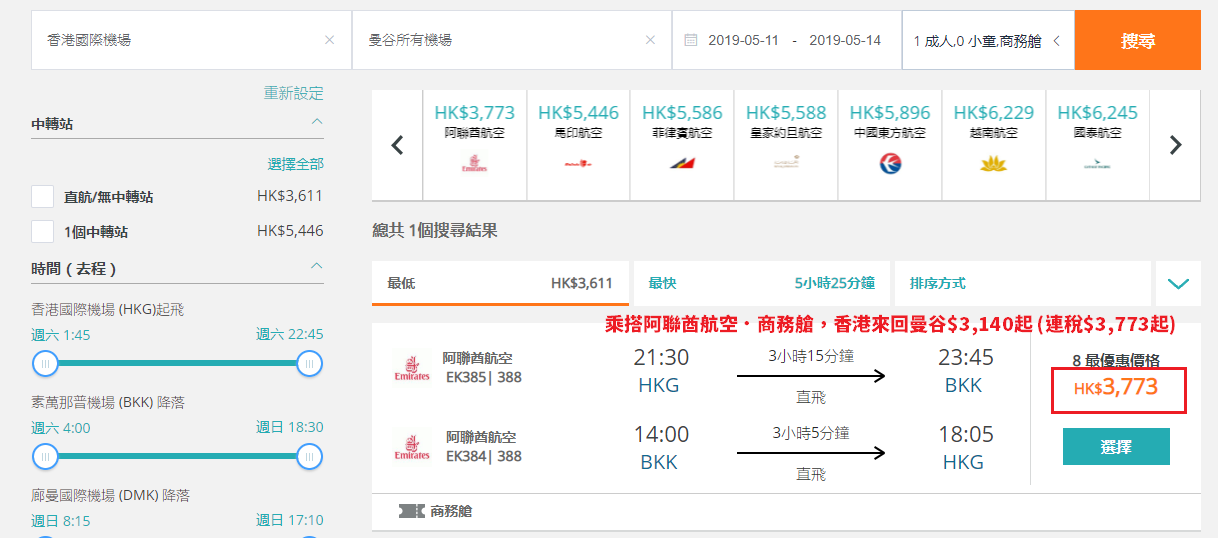
Task: Select the 菲律賓航空 airline logo
Action: click(683, 164)
